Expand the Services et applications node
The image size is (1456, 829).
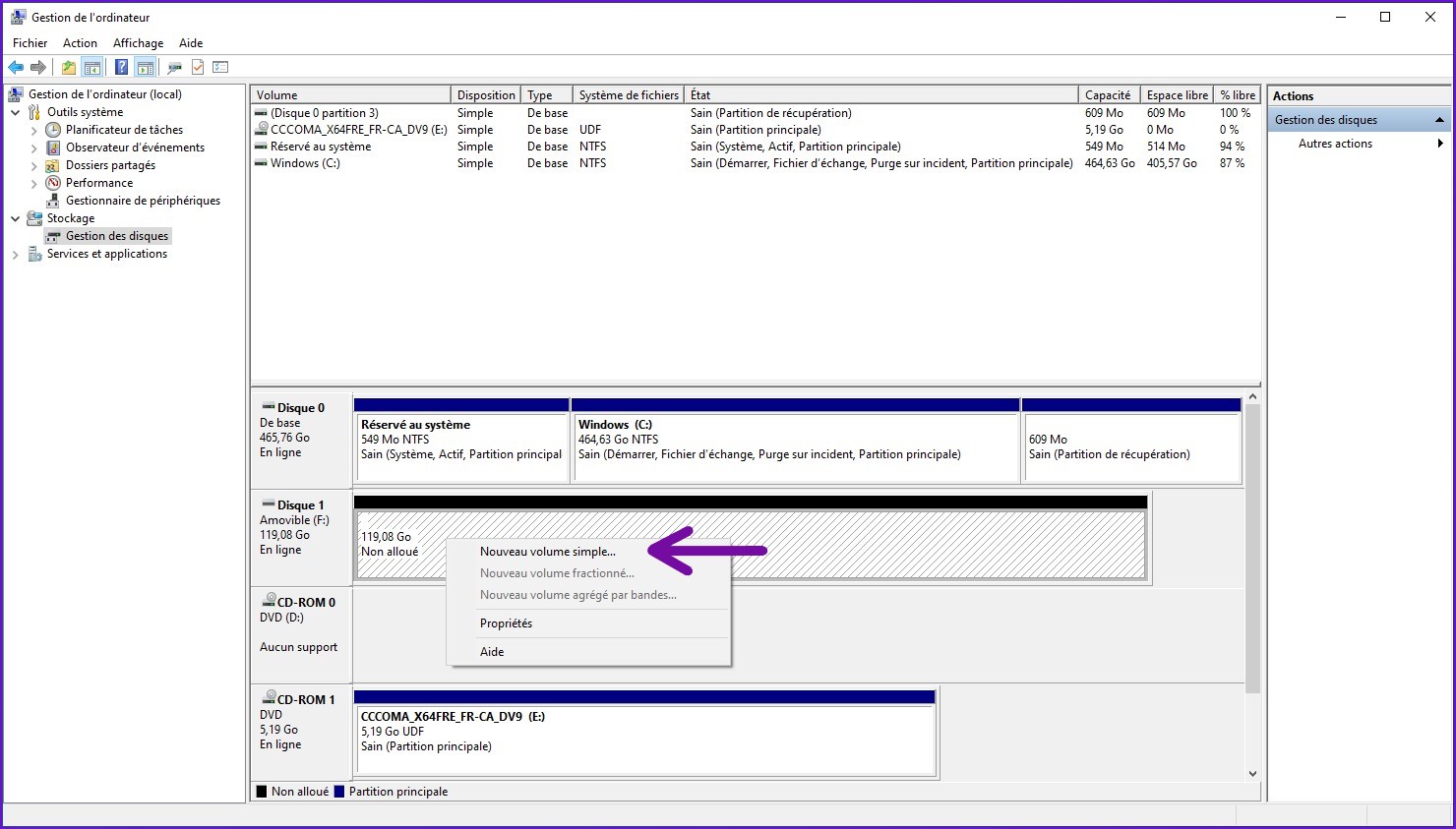(16, 255)
